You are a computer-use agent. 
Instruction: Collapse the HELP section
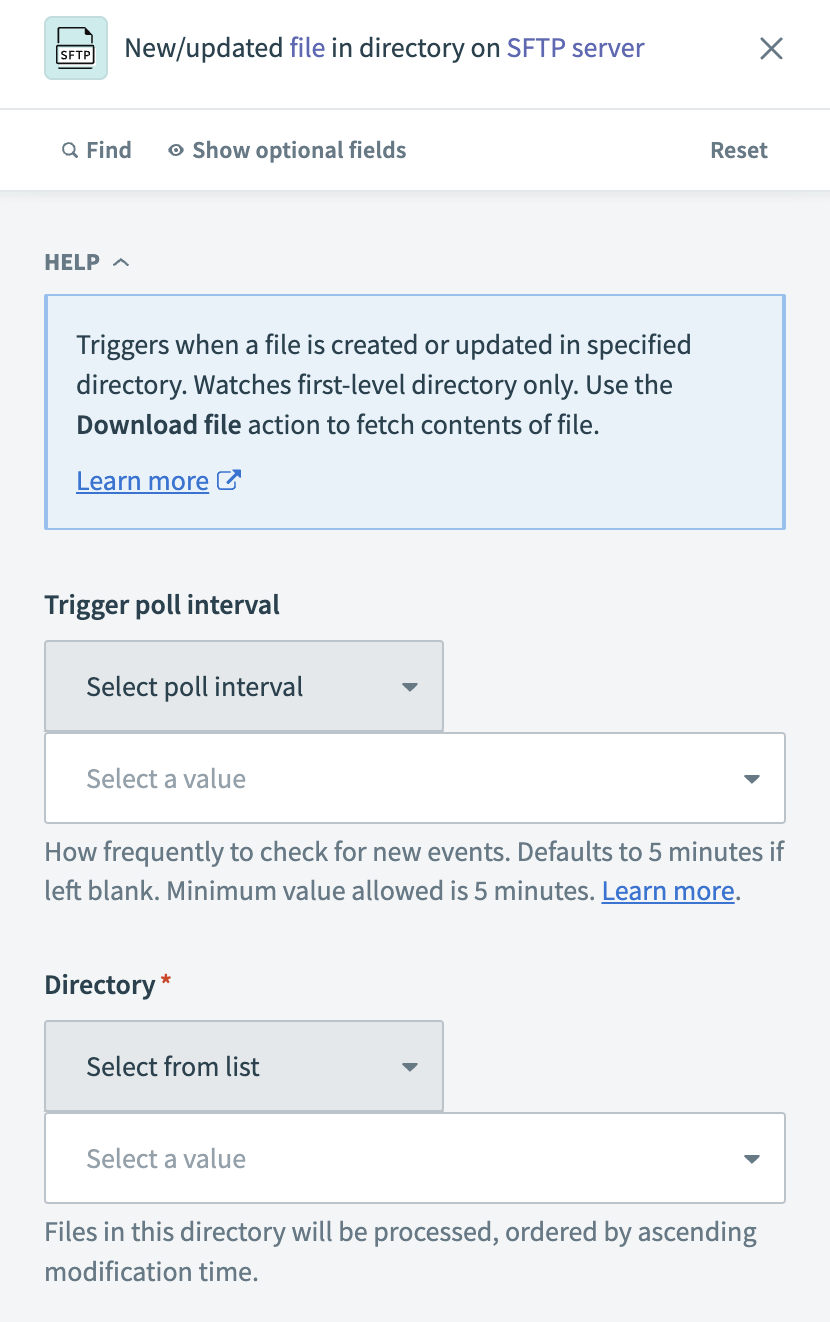(x=121, y=262)
